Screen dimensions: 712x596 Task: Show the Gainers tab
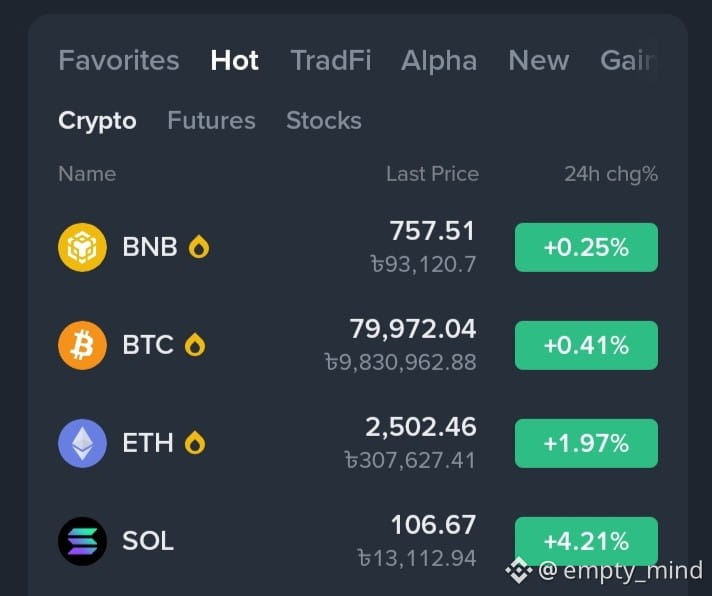click(629, 60)
